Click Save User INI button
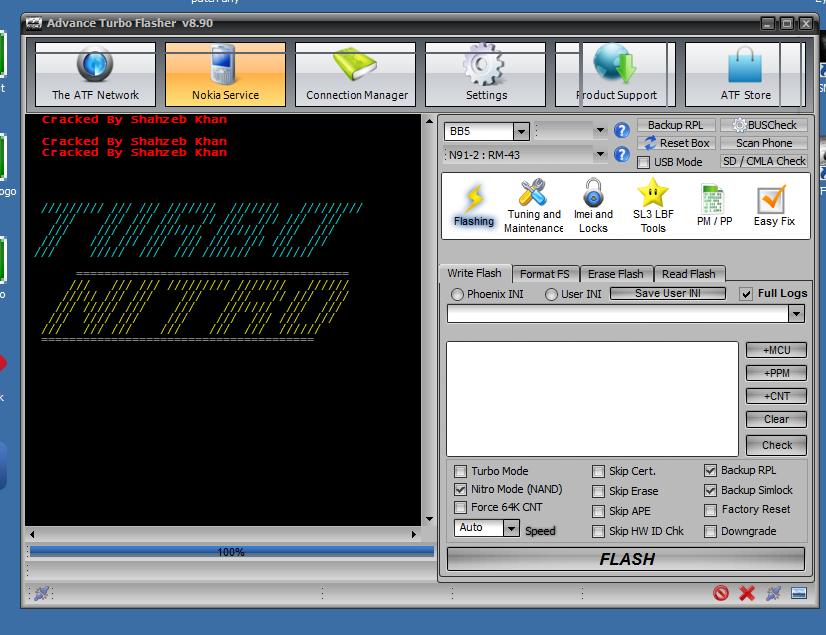 tap(667, 293)
